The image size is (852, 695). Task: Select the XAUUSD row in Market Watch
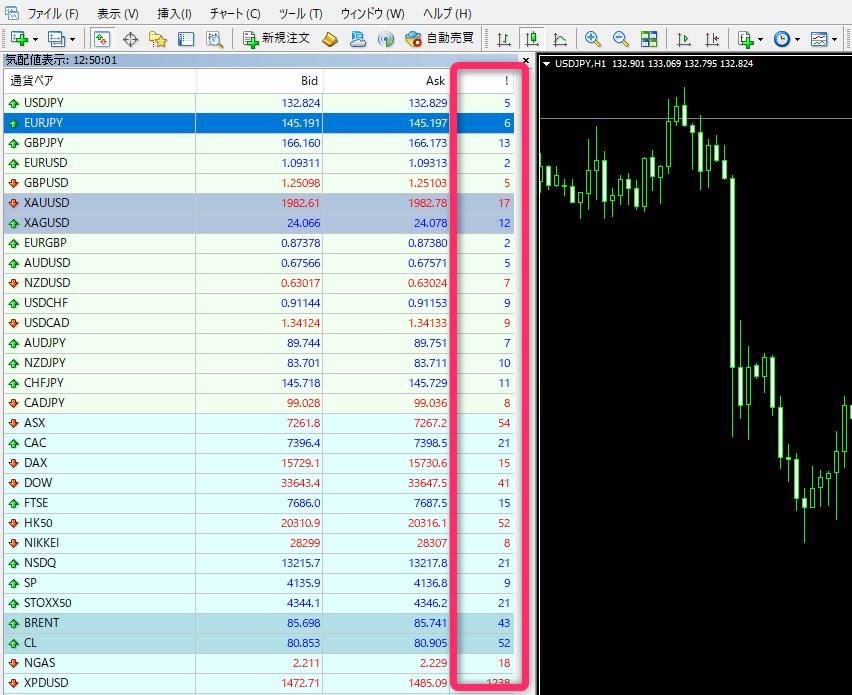point(100,203)
